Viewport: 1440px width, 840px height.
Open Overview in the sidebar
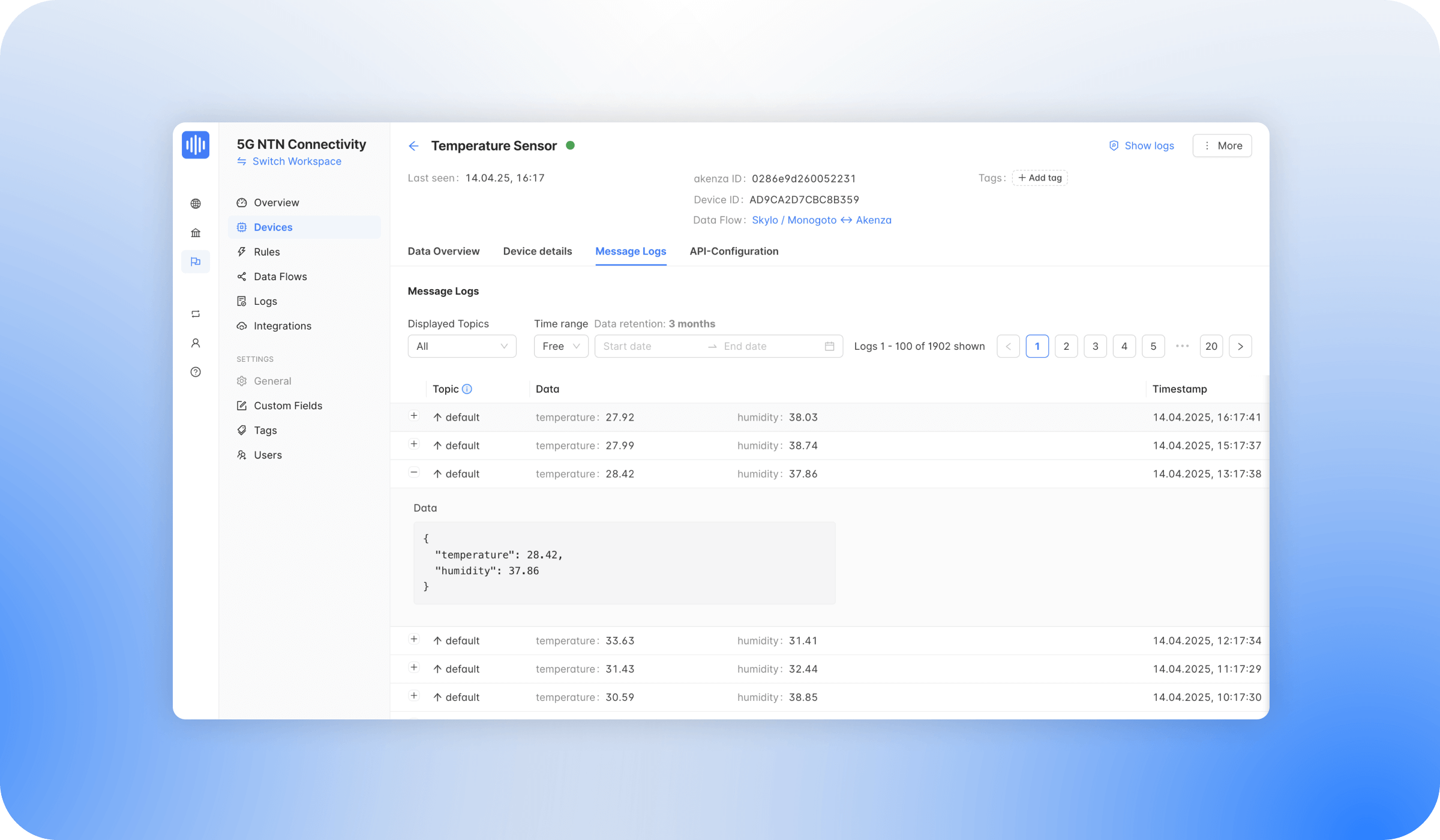[304, 203]
